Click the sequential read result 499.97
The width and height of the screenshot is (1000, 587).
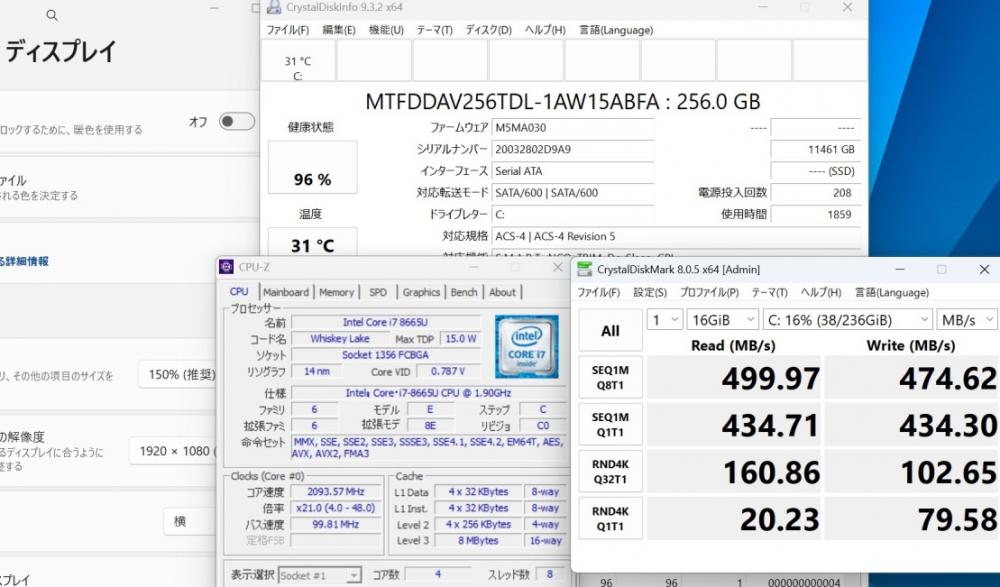coord(733,378)
